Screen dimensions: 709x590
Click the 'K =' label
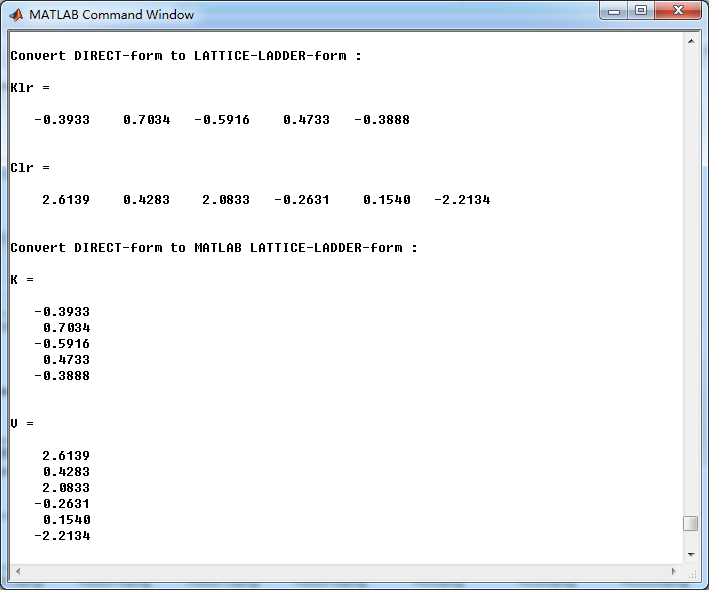[x=22, y=279]
